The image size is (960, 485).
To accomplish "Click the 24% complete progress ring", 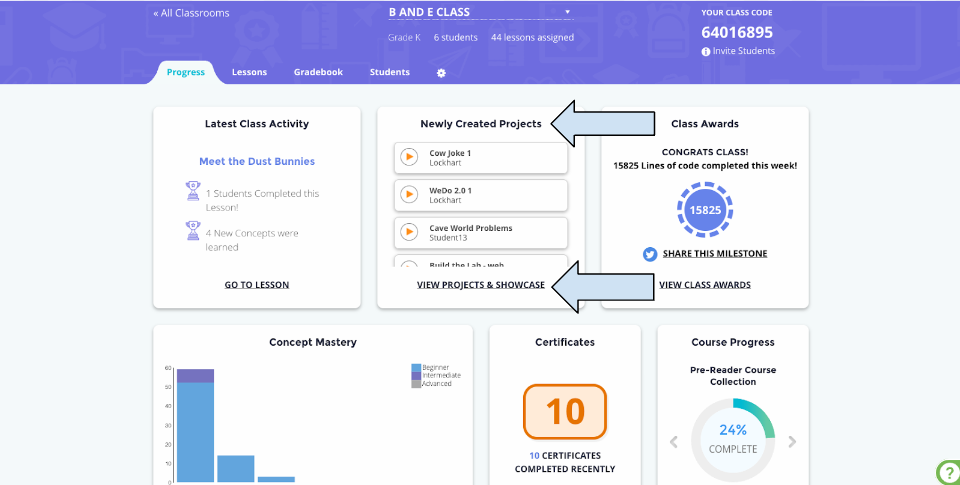I will pyautogui.click(x=733, y=440).
